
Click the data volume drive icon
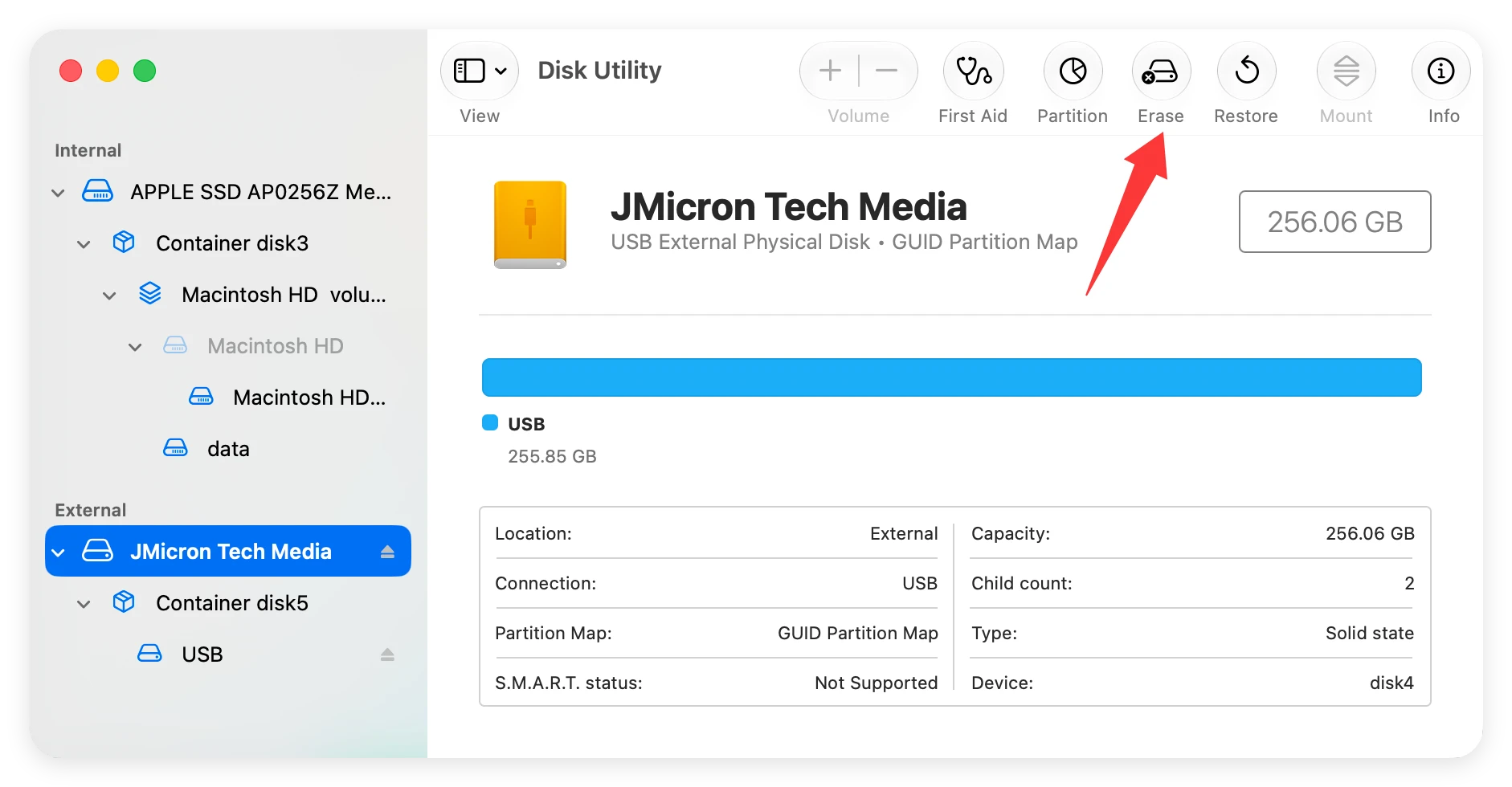tap(175, 448)
